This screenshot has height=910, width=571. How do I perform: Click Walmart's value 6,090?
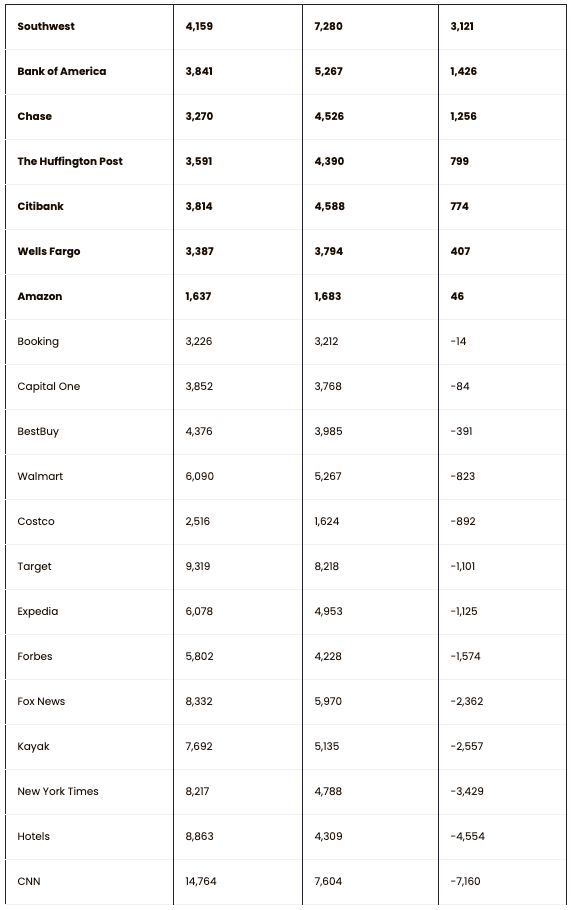click(200, 476)
